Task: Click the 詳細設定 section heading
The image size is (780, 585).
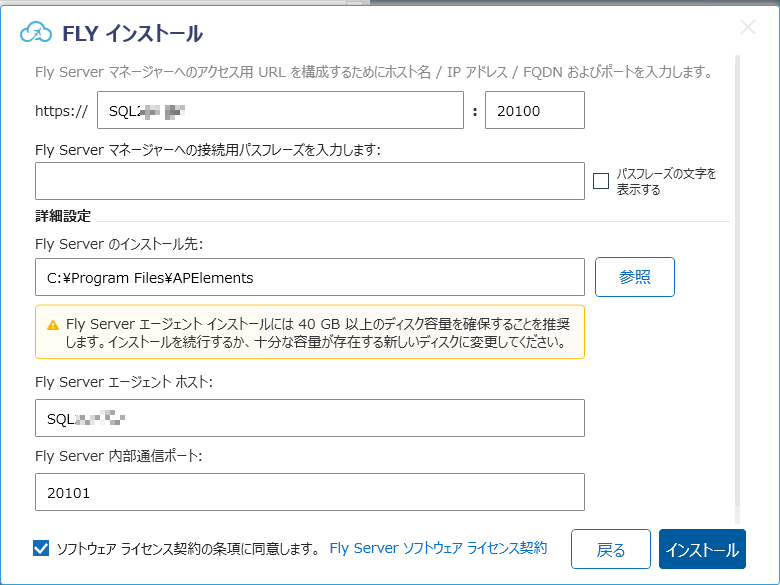Action: pyautogui.click(x=63, y=216)
